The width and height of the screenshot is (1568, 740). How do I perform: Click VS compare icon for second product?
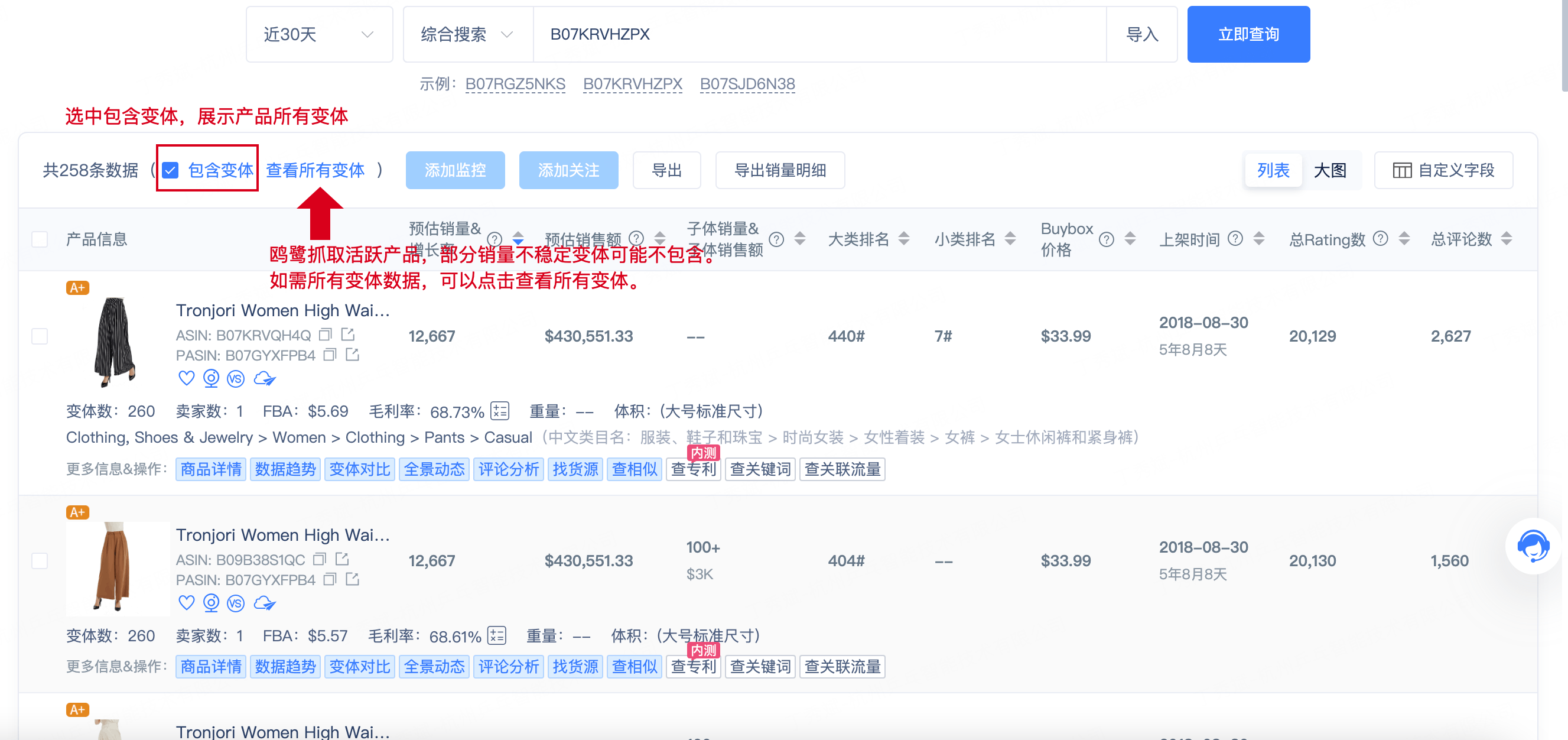coord(236,603)
